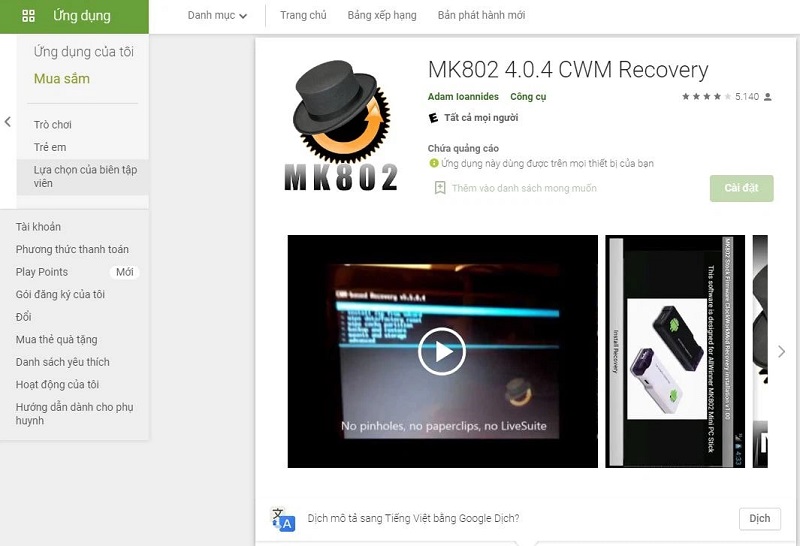
Task: Open Hoạt động của tôi
Action: [x=57, y=384]
